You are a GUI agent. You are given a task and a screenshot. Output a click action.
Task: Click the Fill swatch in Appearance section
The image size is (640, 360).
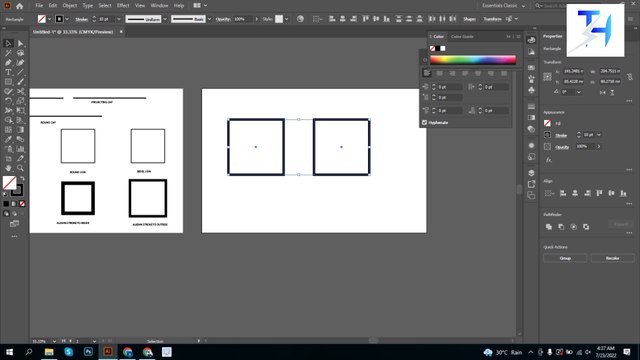click(x=547, y=123)
